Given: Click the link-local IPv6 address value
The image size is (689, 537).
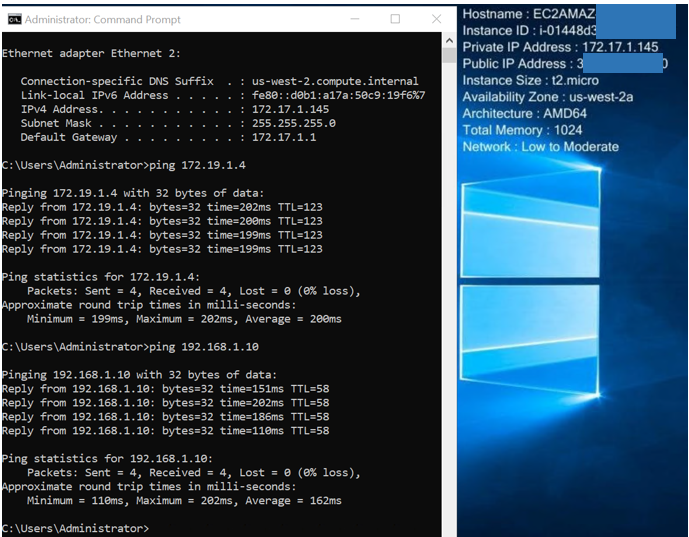Looking at the screenshot, I should tap(338, 95).
